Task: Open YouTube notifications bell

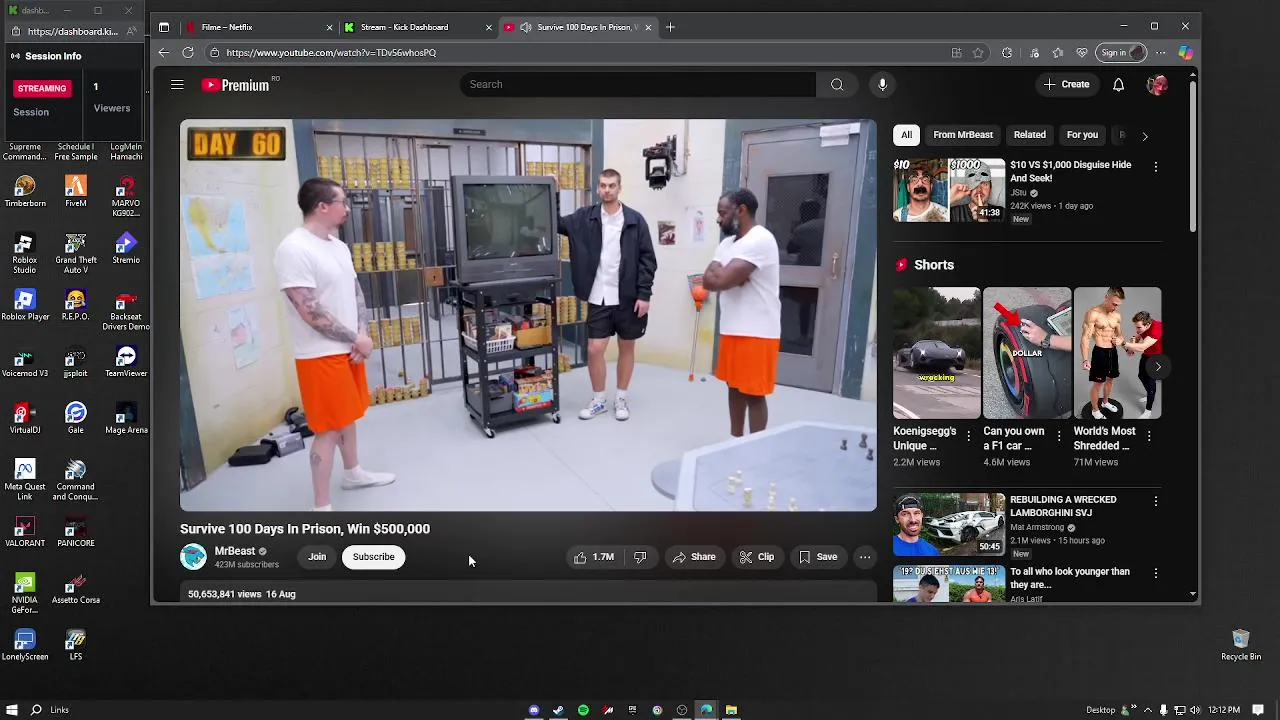Action: (x=1118, y=85)
